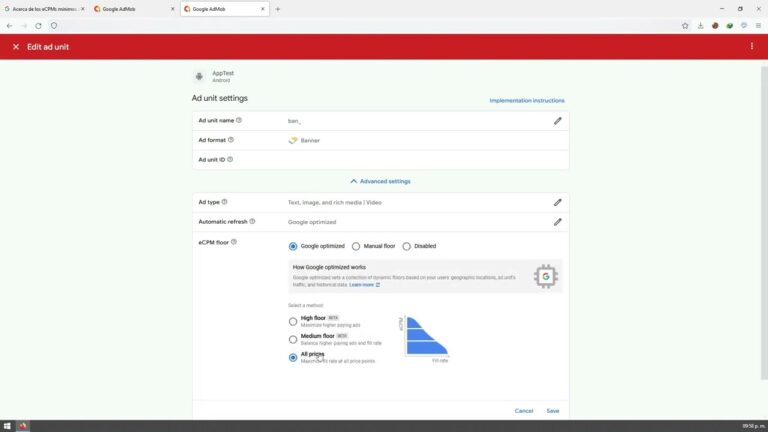Select the High floor method
Image resolution: width=768 pixels, height=432 pixels.
coord(293,322)
